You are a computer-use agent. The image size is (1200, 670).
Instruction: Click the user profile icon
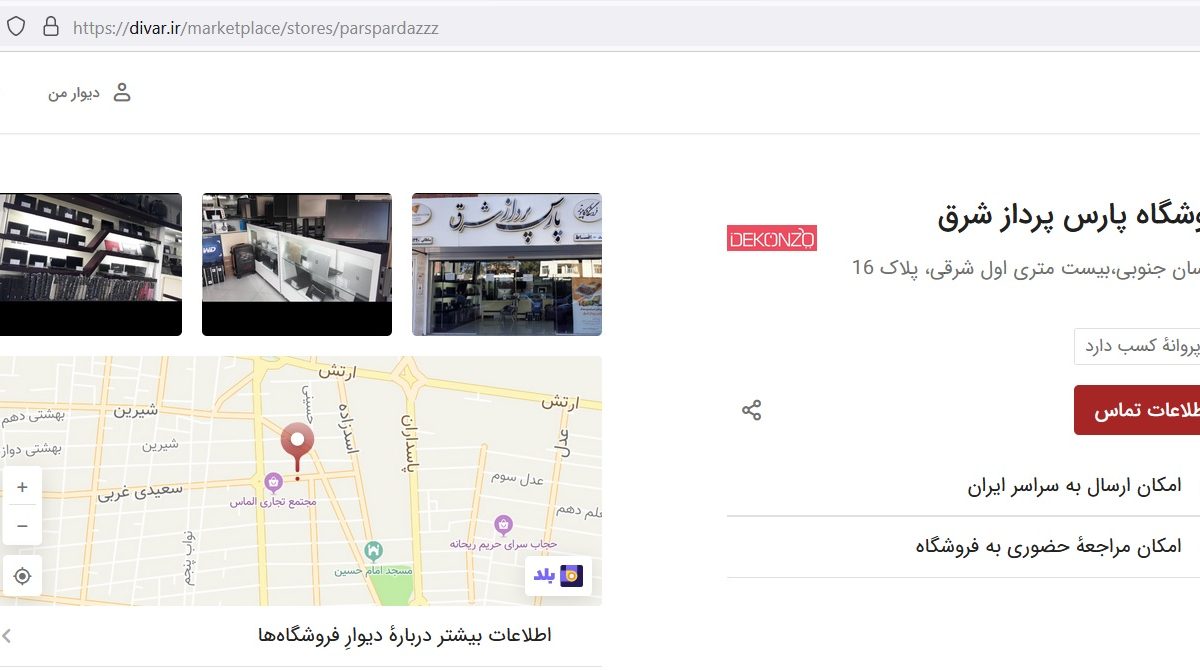point(122,93)
